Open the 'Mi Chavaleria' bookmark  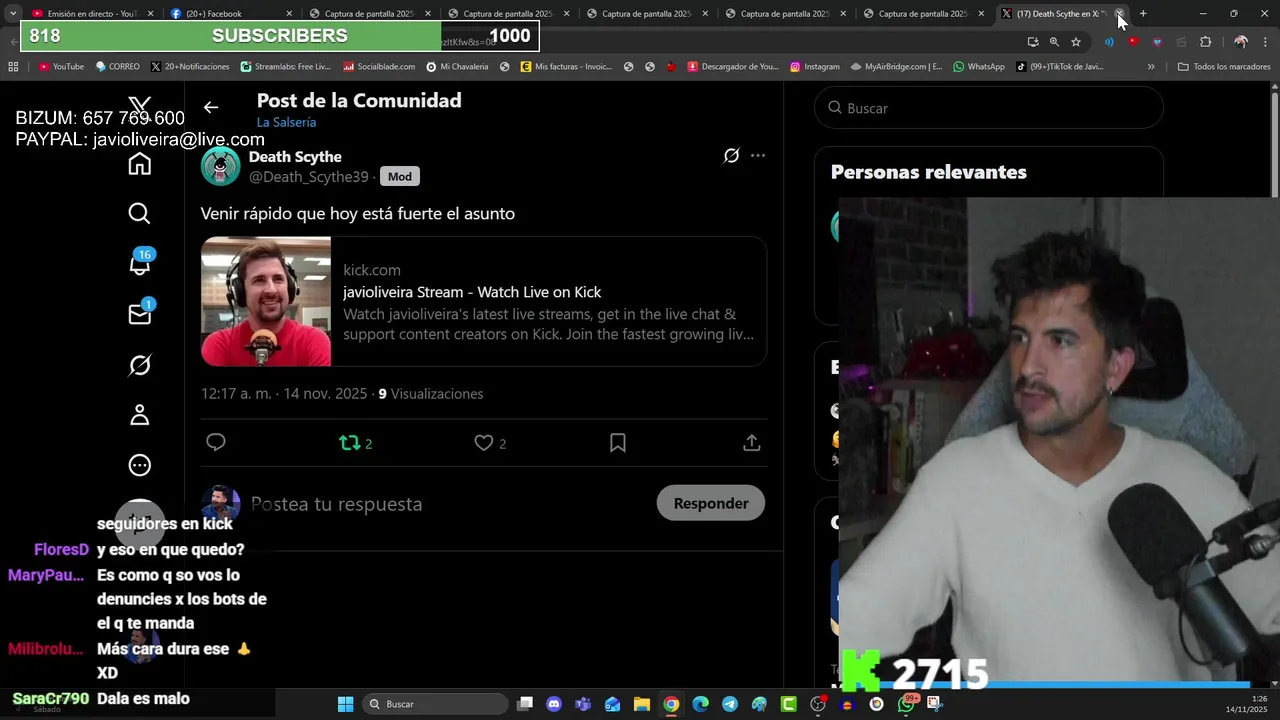(457, 67)
